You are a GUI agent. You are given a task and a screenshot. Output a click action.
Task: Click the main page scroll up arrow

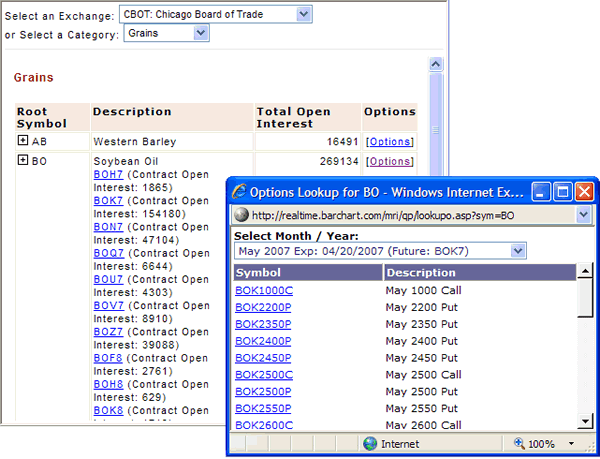click(x=435, y=64)
